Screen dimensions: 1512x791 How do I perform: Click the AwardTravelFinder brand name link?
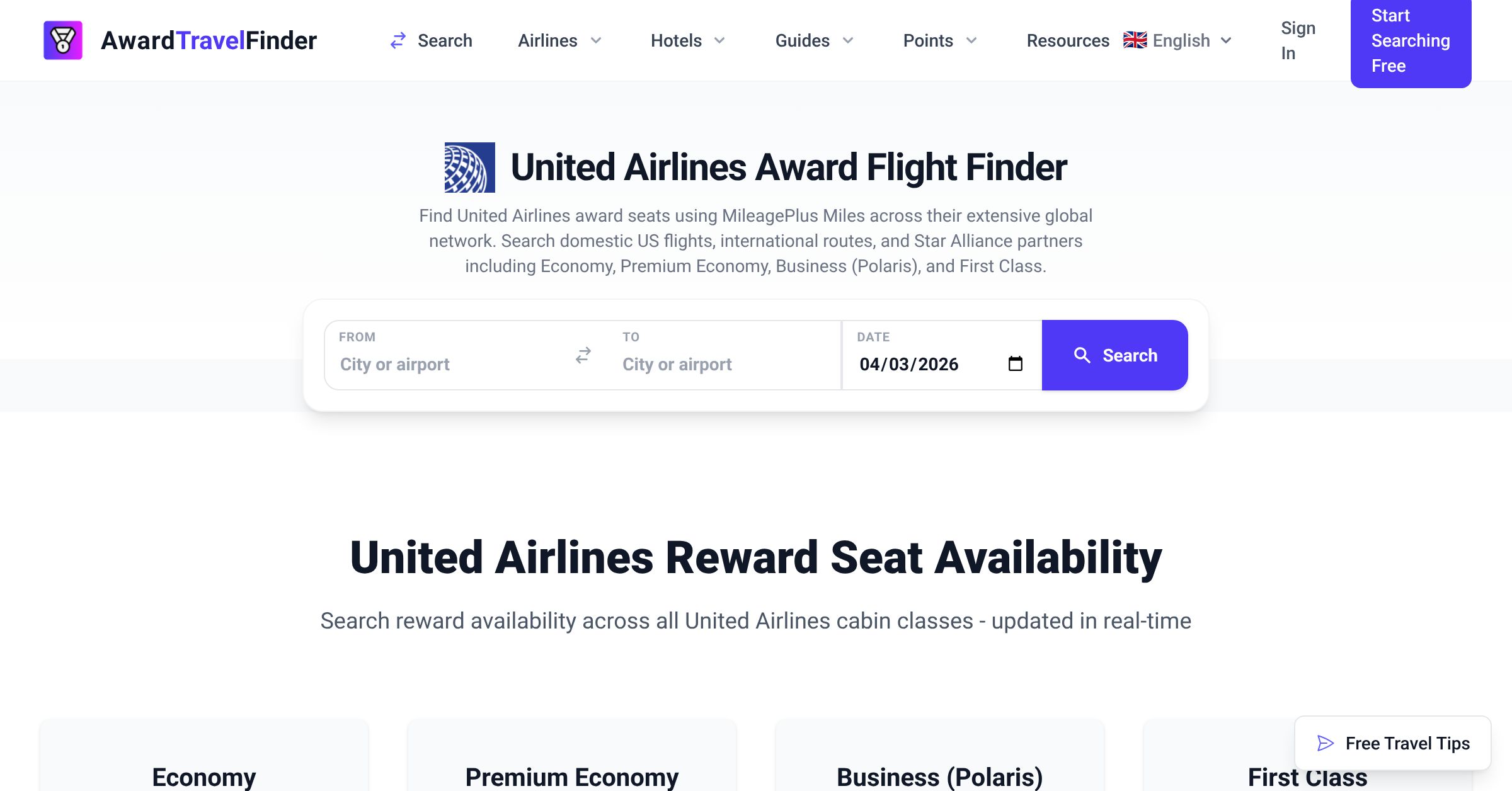point(209,41)
